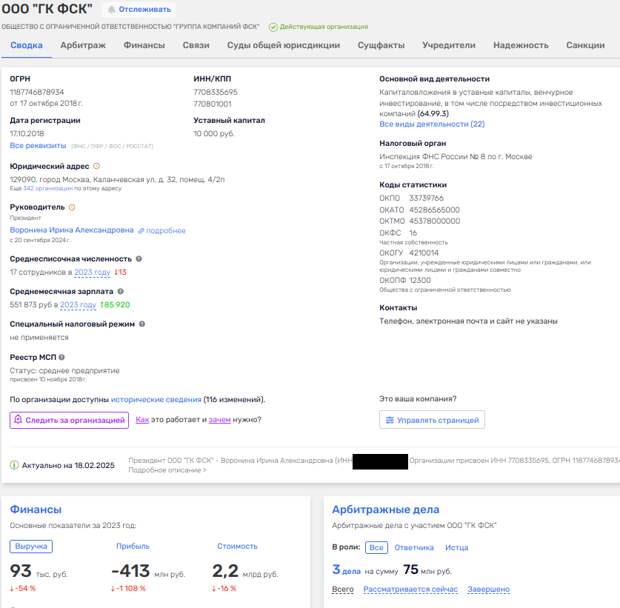
Task: Click the КПП value 770801001
Action: 212,104
